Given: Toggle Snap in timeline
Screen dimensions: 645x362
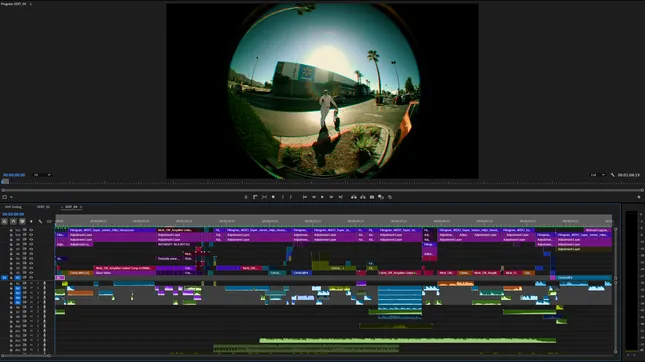Looking at the screenshot, I should (x=13, y=221).
